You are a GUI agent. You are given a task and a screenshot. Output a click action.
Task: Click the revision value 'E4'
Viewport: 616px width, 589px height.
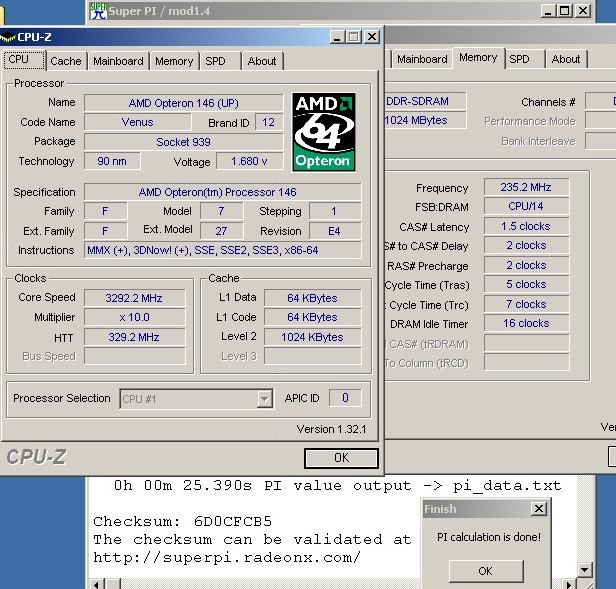point(335,231)
